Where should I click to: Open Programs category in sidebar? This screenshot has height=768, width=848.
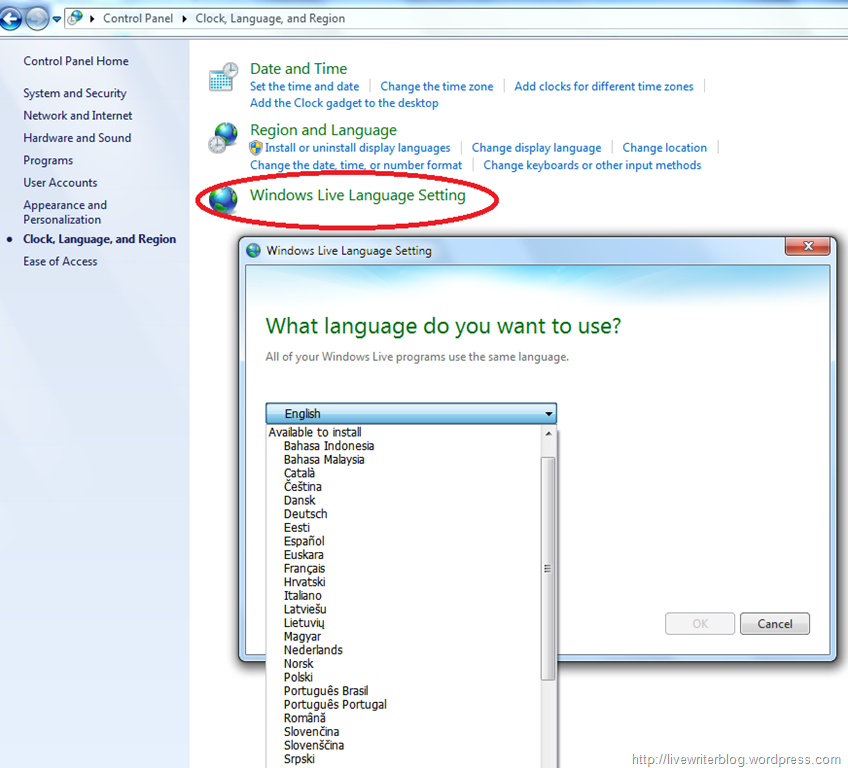click(x=48, y=160)
